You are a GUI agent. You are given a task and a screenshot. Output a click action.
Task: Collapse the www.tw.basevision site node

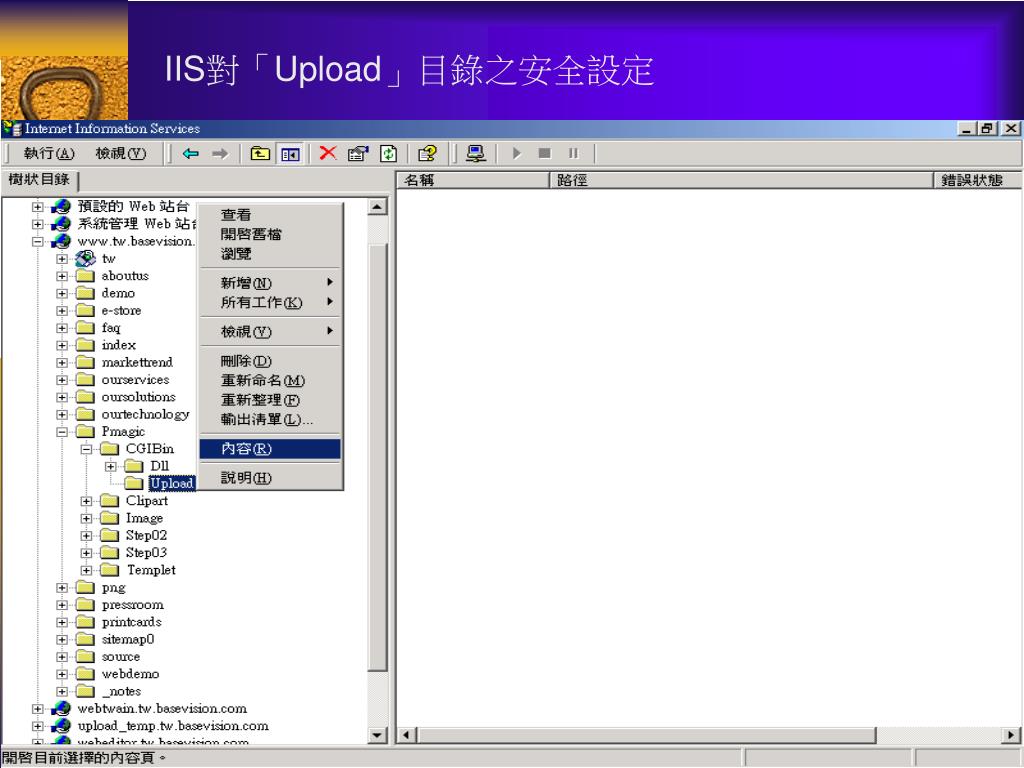(x=37, y=242)
